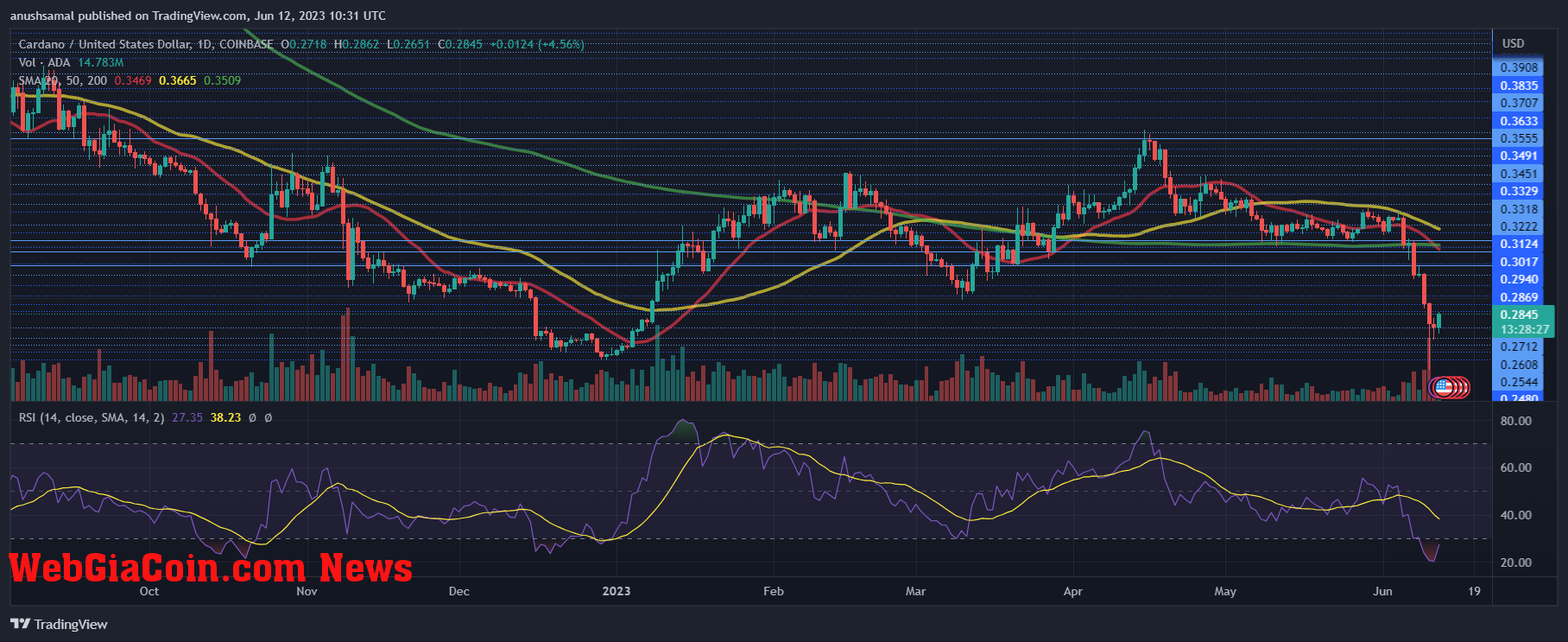Screen dimensions: 1568x642
Task: Click the 0.2940 price level label
Action: pyautogui.click(x=1519, y=279)
